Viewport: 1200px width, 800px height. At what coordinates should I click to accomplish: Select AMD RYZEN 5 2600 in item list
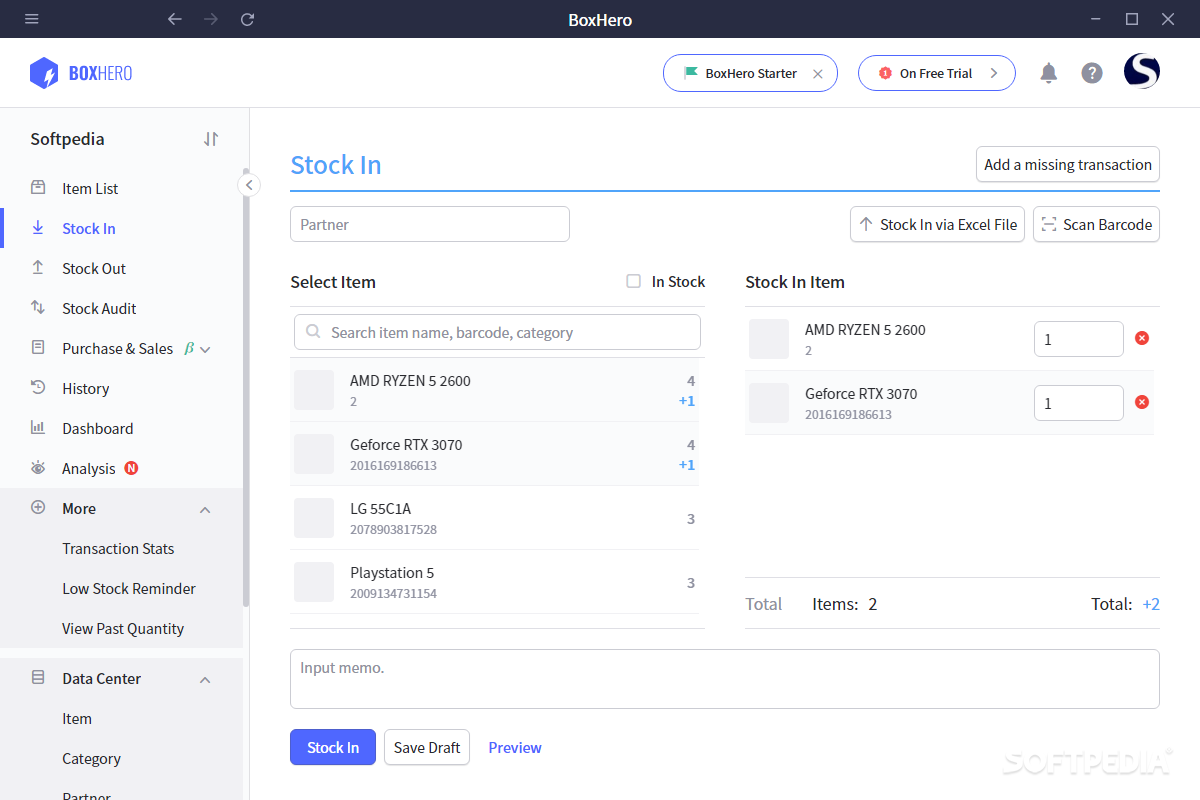495,390
